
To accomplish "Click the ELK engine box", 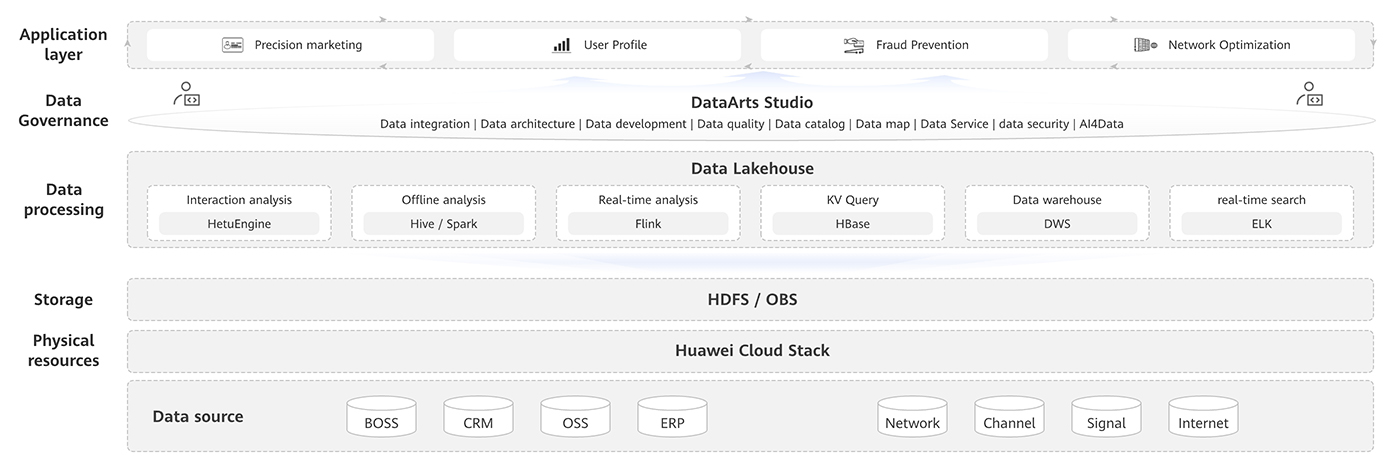I will pyautogui.click(x=1262, y=224).
